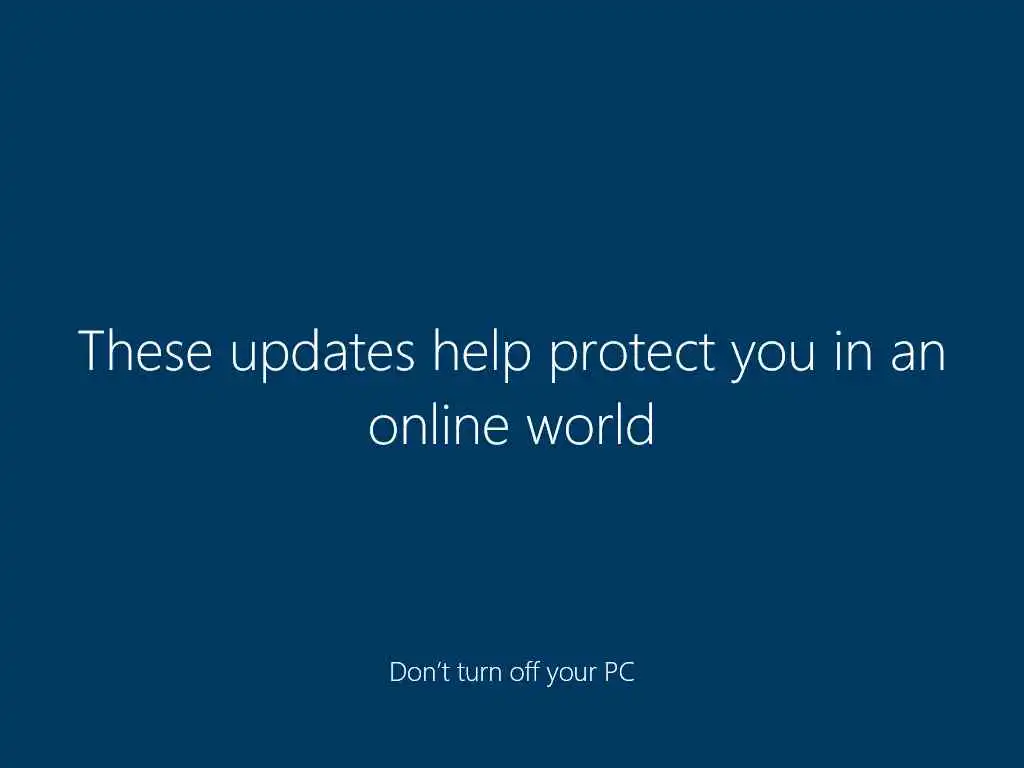The width and height of the screenshot is (1024, 768).
Task: Click the word "world" in the headline
Action: pos(590,424)
